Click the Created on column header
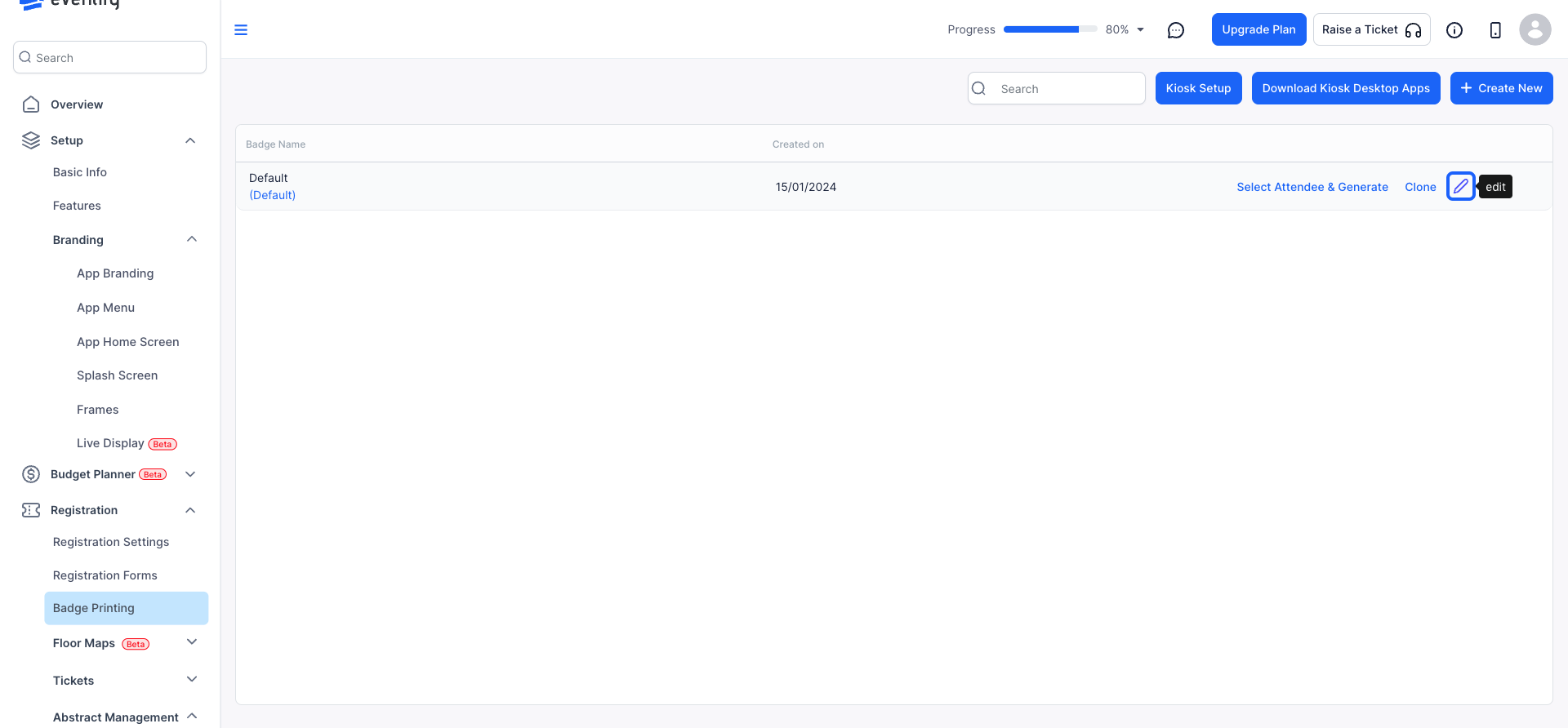Image resolution: width=1568 pixels, height=728 pixels. coord(798,144)
